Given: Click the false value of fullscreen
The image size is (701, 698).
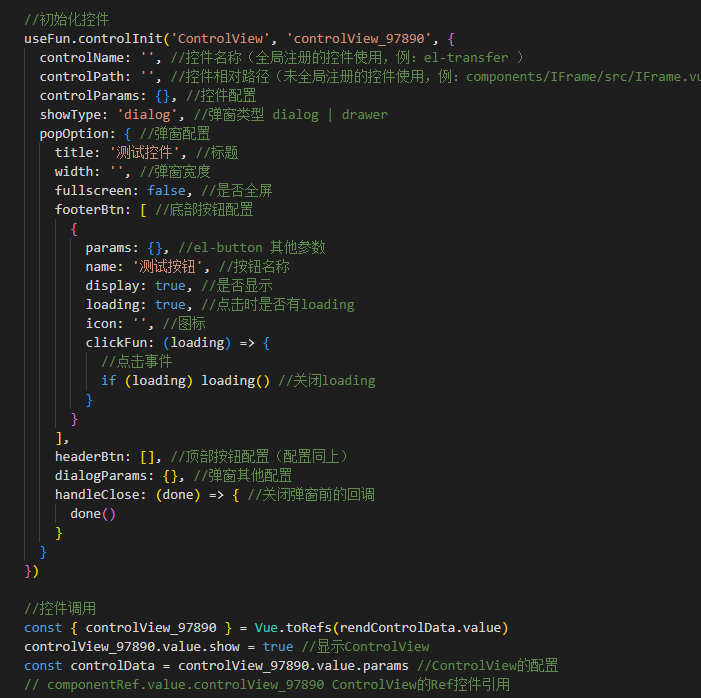Looking at the screenshot, I should 166,190.
